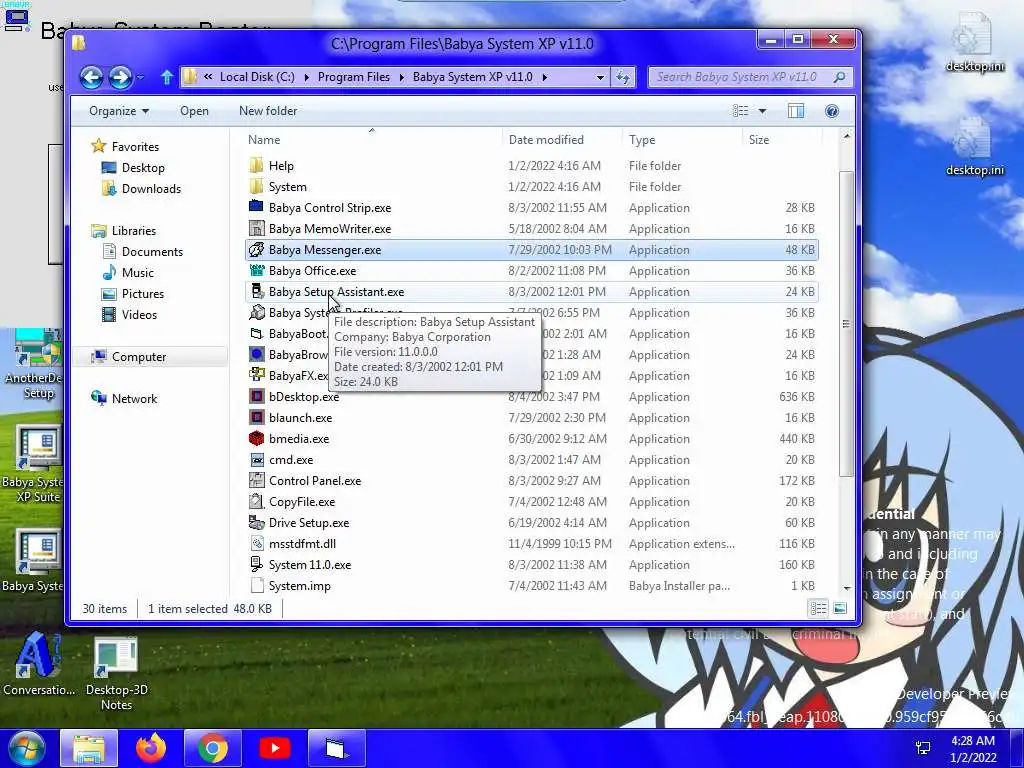The width and height of the screenshot is (1024, 768).
Task: Select the msstdfmt.dll file icon
Action: tap(257, 543)
